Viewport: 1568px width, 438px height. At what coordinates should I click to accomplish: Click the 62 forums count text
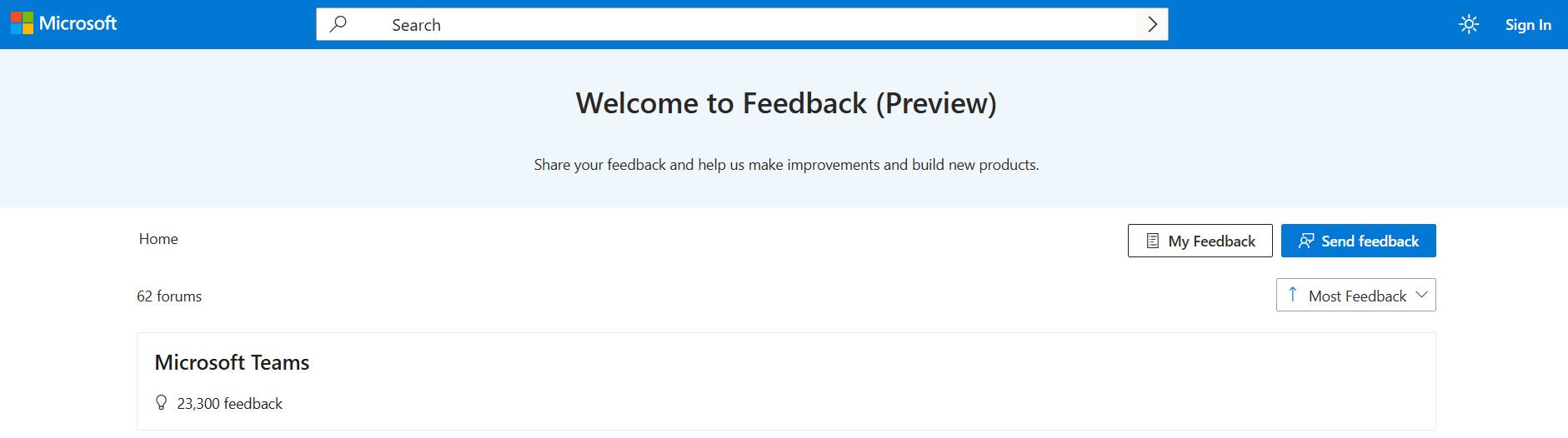[x=169, y=296]
